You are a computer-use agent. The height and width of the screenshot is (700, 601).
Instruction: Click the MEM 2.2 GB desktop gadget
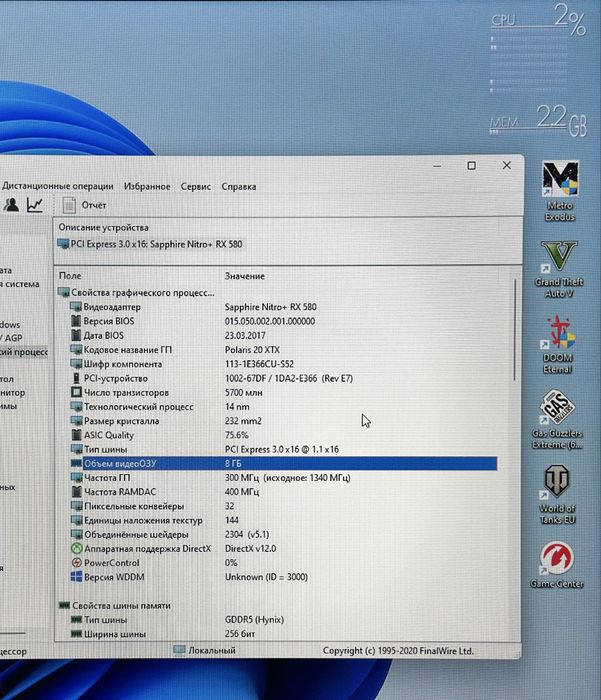538,120
